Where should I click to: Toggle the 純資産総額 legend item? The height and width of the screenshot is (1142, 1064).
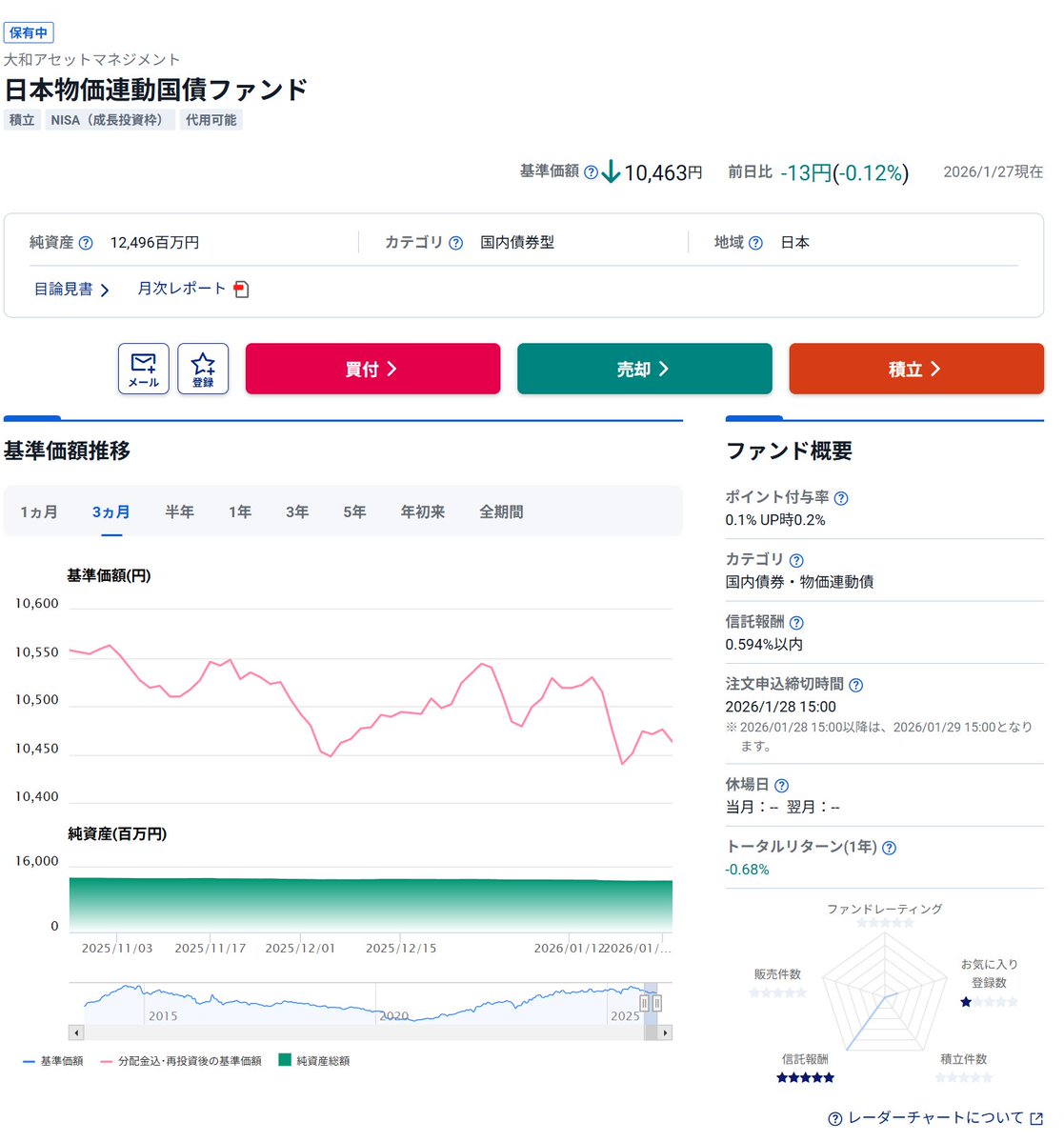319,1060
